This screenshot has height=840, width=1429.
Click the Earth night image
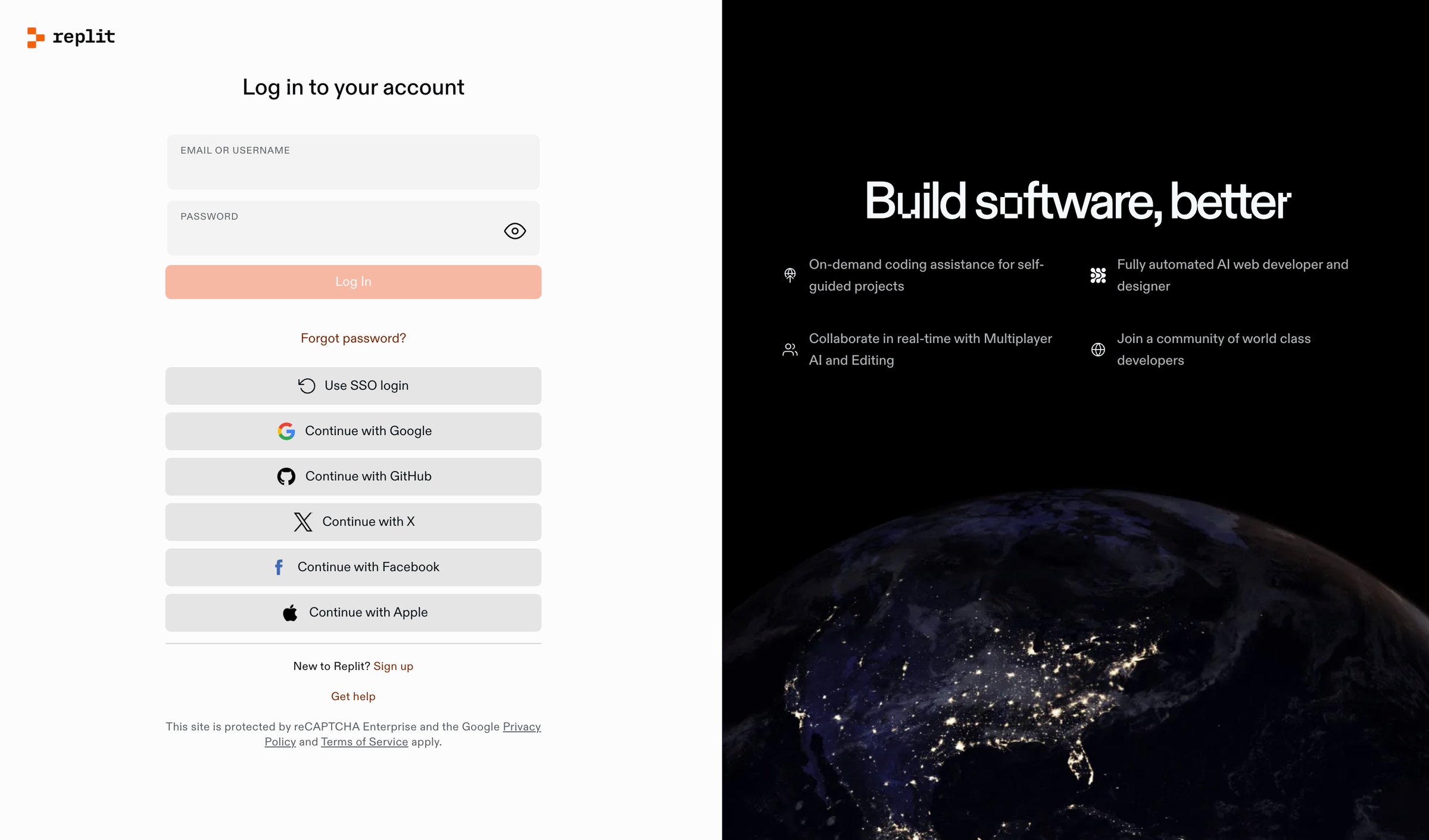pyautogui.click(x=1075, y=664)
